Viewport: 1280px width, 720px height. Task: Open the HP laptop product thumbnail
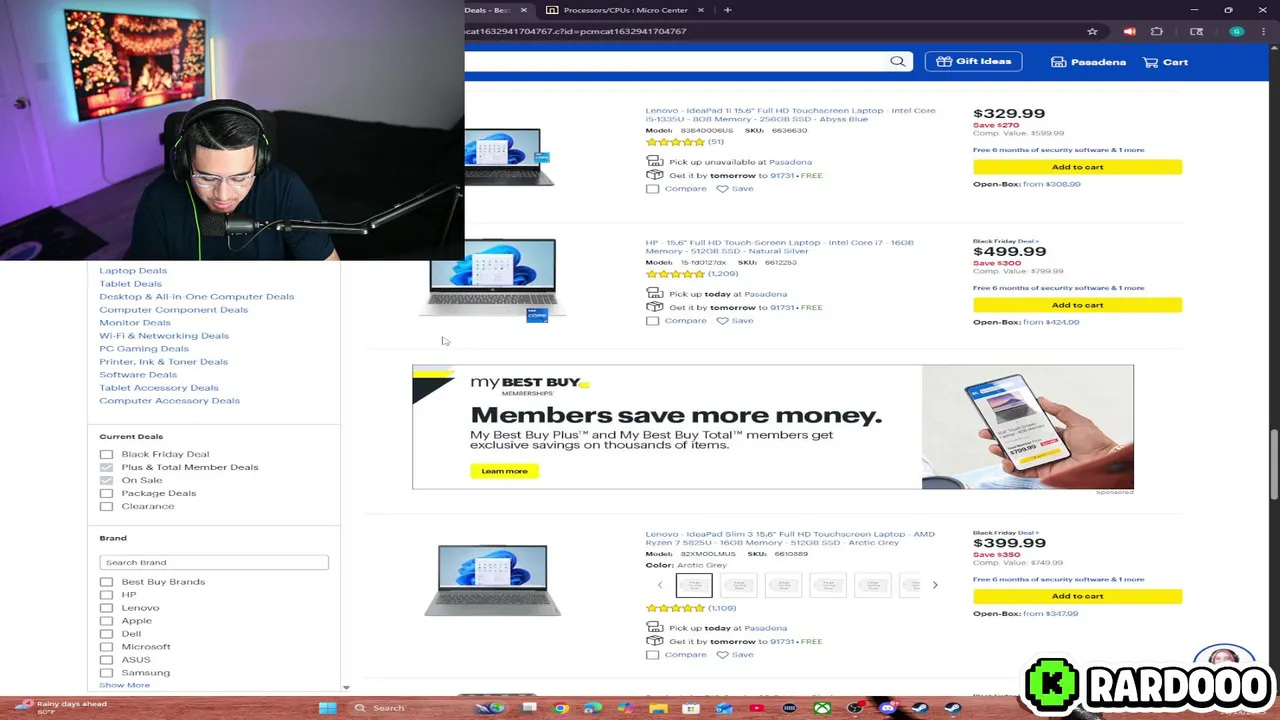pyautogui.click(x=492, y=280)
